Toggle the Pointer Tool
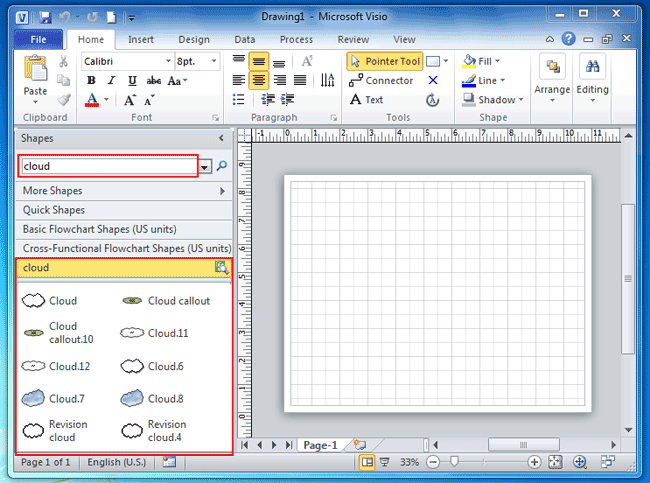This screenshot has height=483, width=650. 384,61
